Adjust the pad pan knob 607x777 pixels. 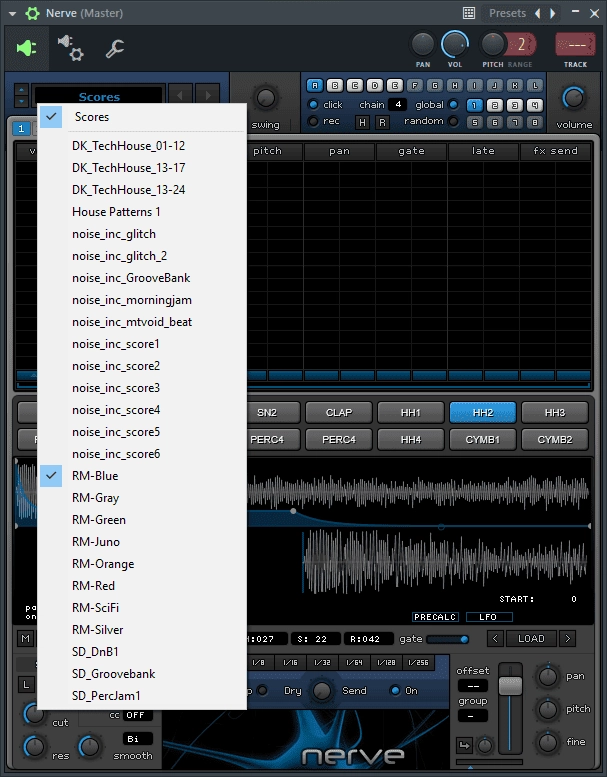[548, 677]
